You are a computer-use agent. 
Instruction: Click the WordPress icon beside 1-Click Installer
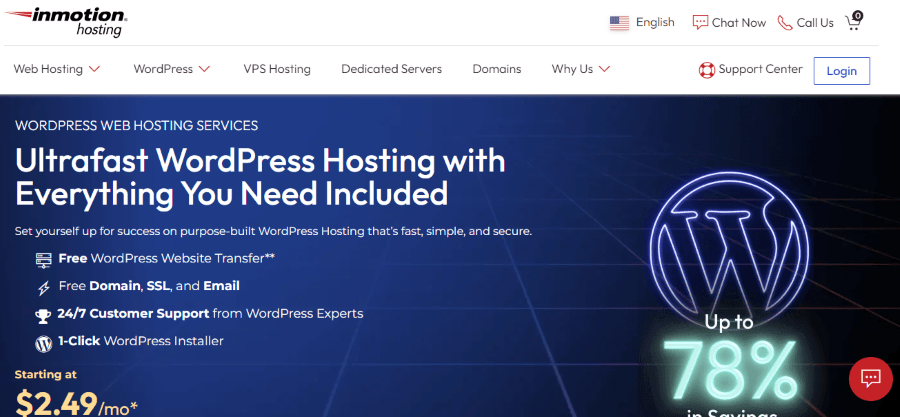point(44,343)
